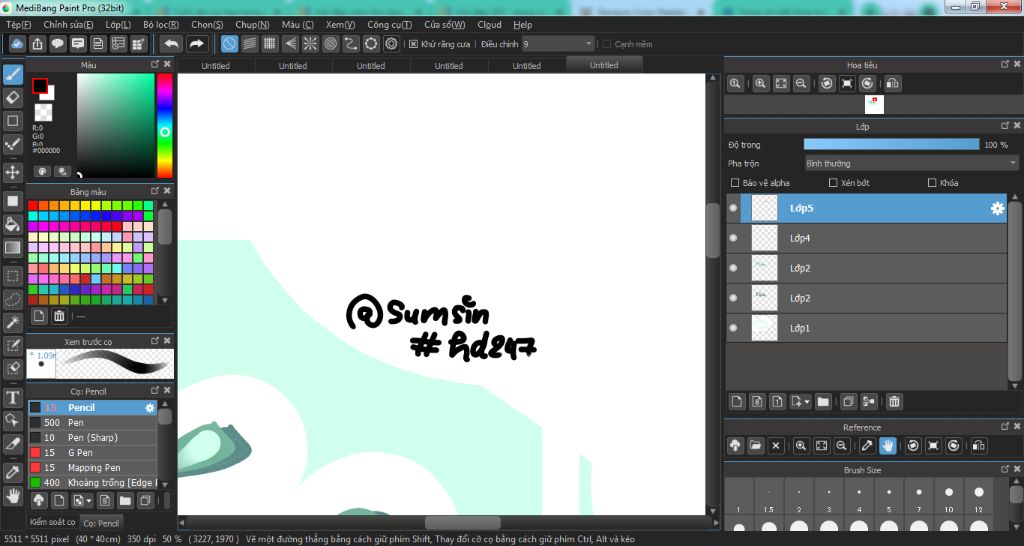
Task: Select the Move tool
Action: pyautogui.click(x=12, y=172)
